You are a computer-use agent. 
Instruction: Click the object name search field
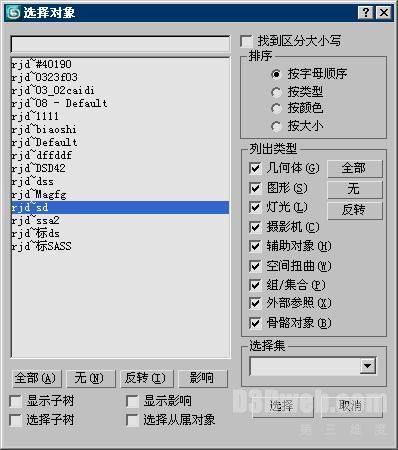tap(120, 44)
